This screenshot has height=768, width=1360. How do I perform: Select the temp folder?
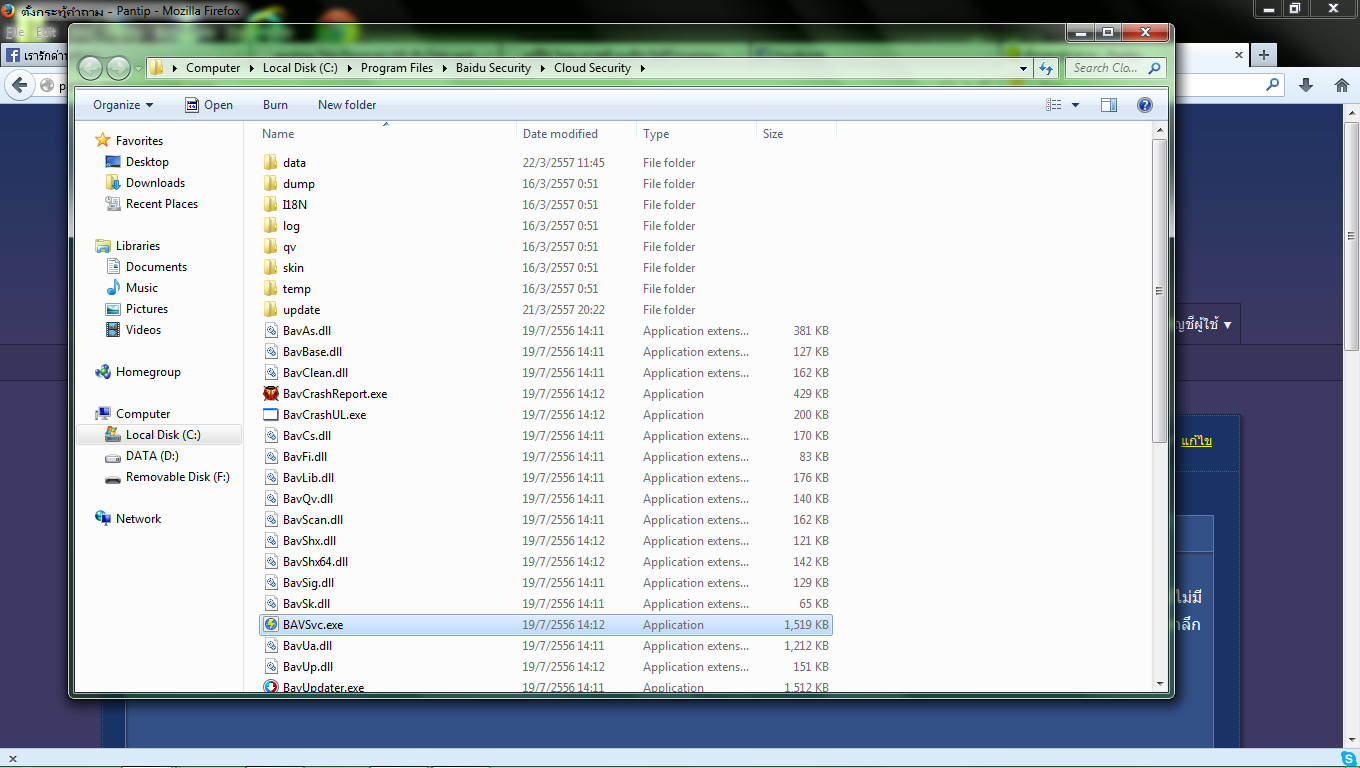pyautogui.click(x=296, y=289)
